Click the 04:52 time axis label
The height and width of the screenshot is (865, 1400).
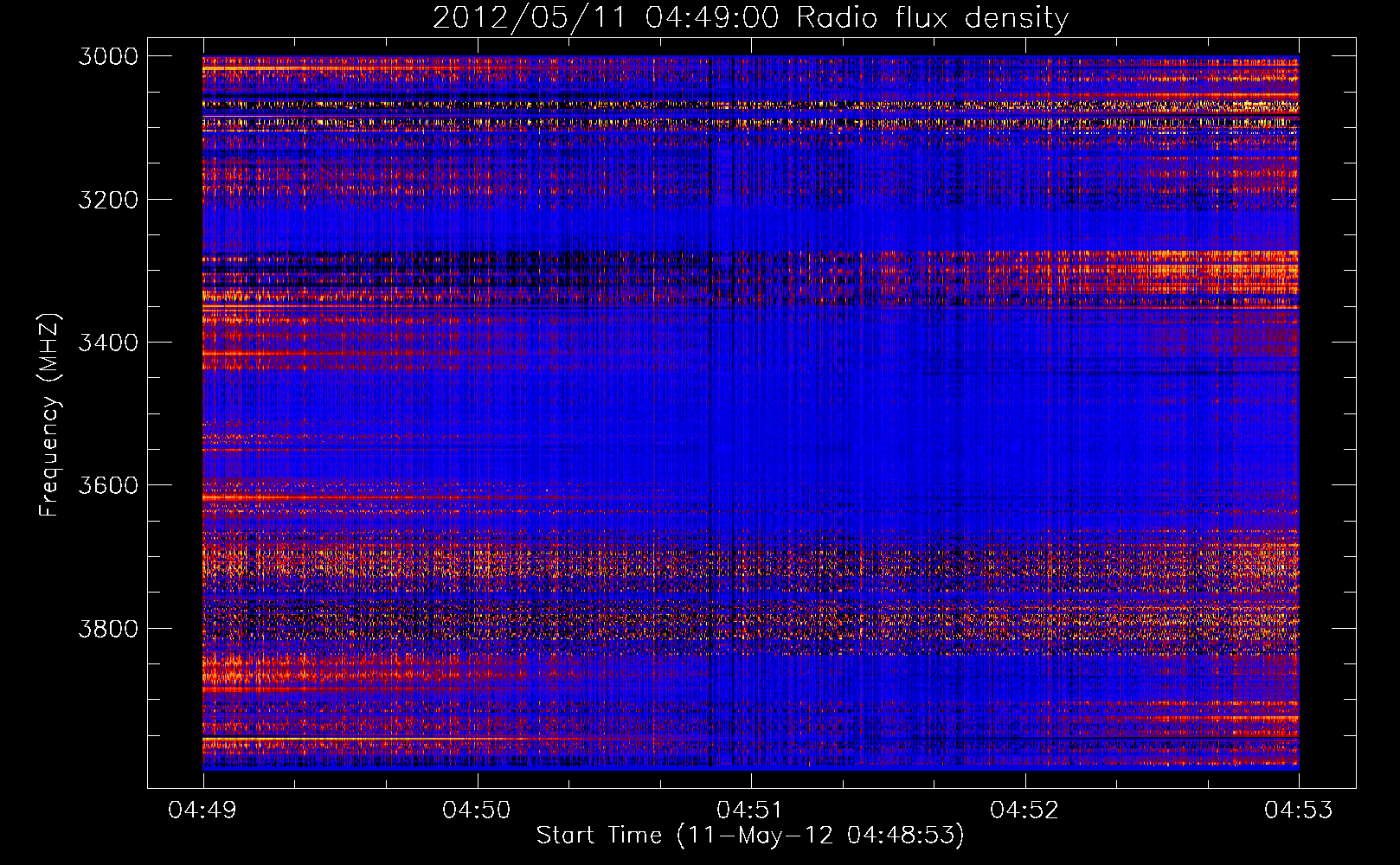point(1024,811)
